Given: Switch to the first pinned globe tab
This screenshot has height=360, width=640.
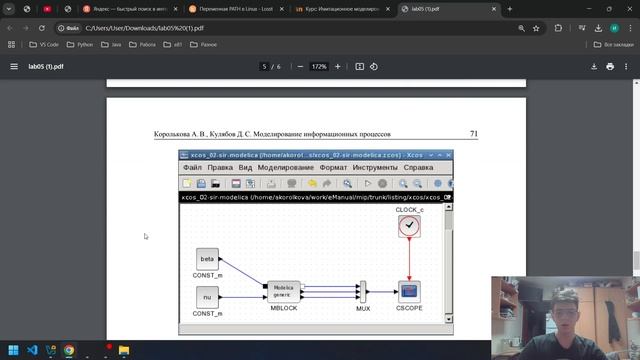Looking at the screenshot, I should coord(27,9).
